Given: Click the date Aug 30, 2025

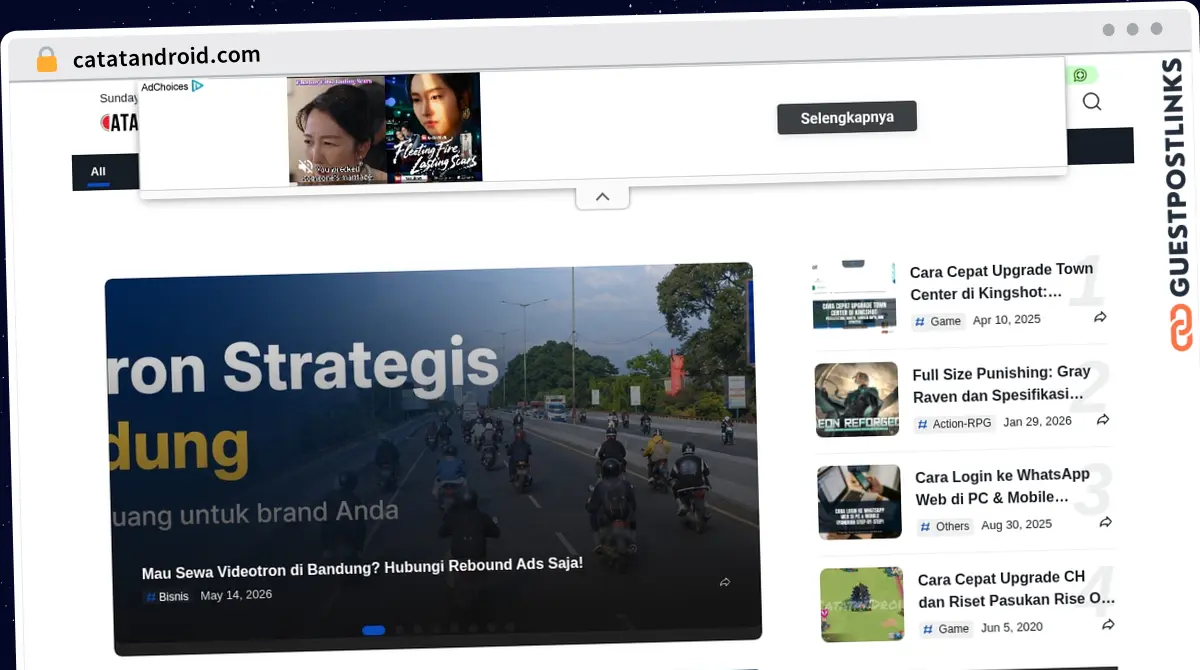Looking at the screenshot, I should tap(1017, 524).
